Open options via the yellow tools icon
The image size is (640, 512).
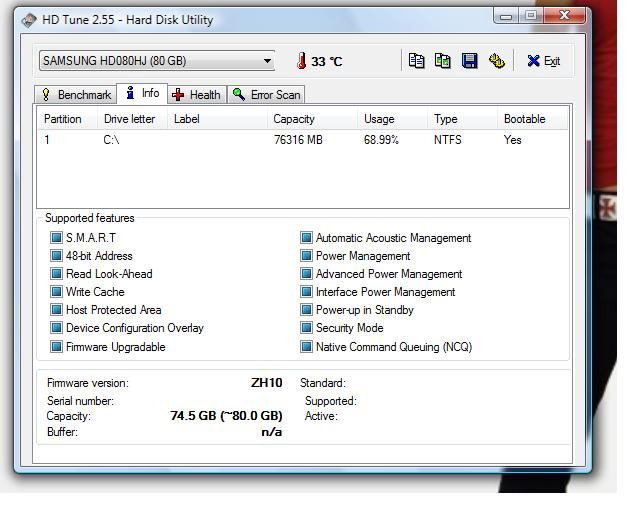point(496,61)
